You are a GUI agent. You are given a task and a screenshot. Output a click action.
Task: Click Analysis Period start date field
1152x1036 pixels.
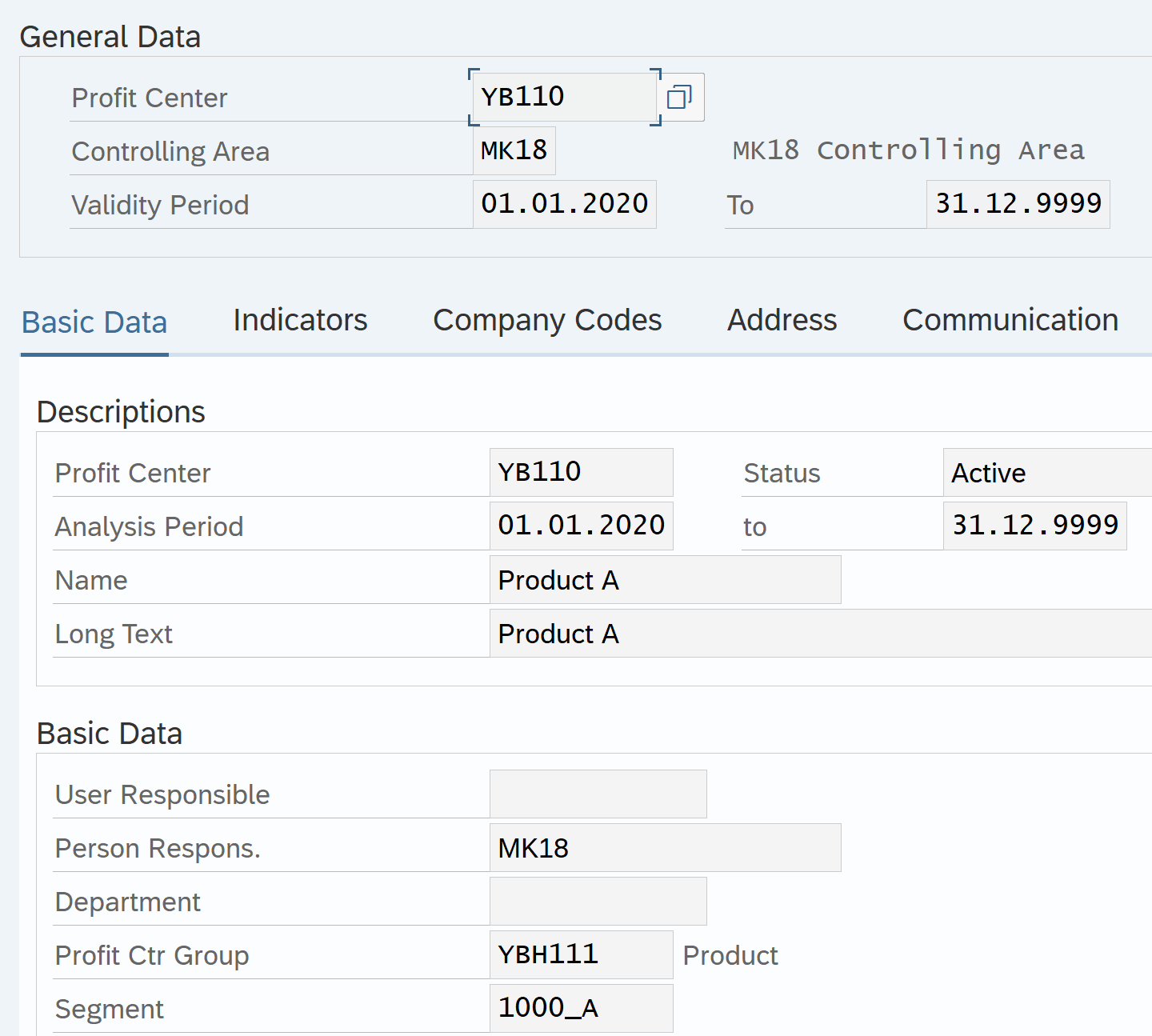pyautogui.click(x=582, y=526)
